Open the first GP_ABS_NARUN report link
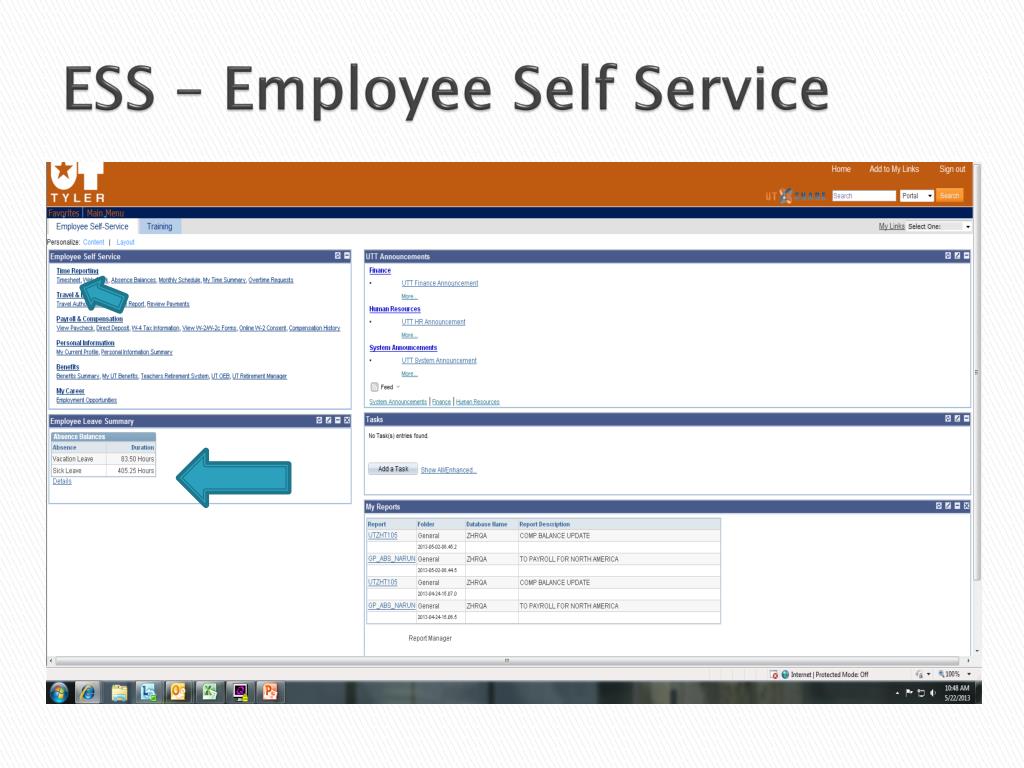The image size is (1024, 768). click(x=391, y=559)
